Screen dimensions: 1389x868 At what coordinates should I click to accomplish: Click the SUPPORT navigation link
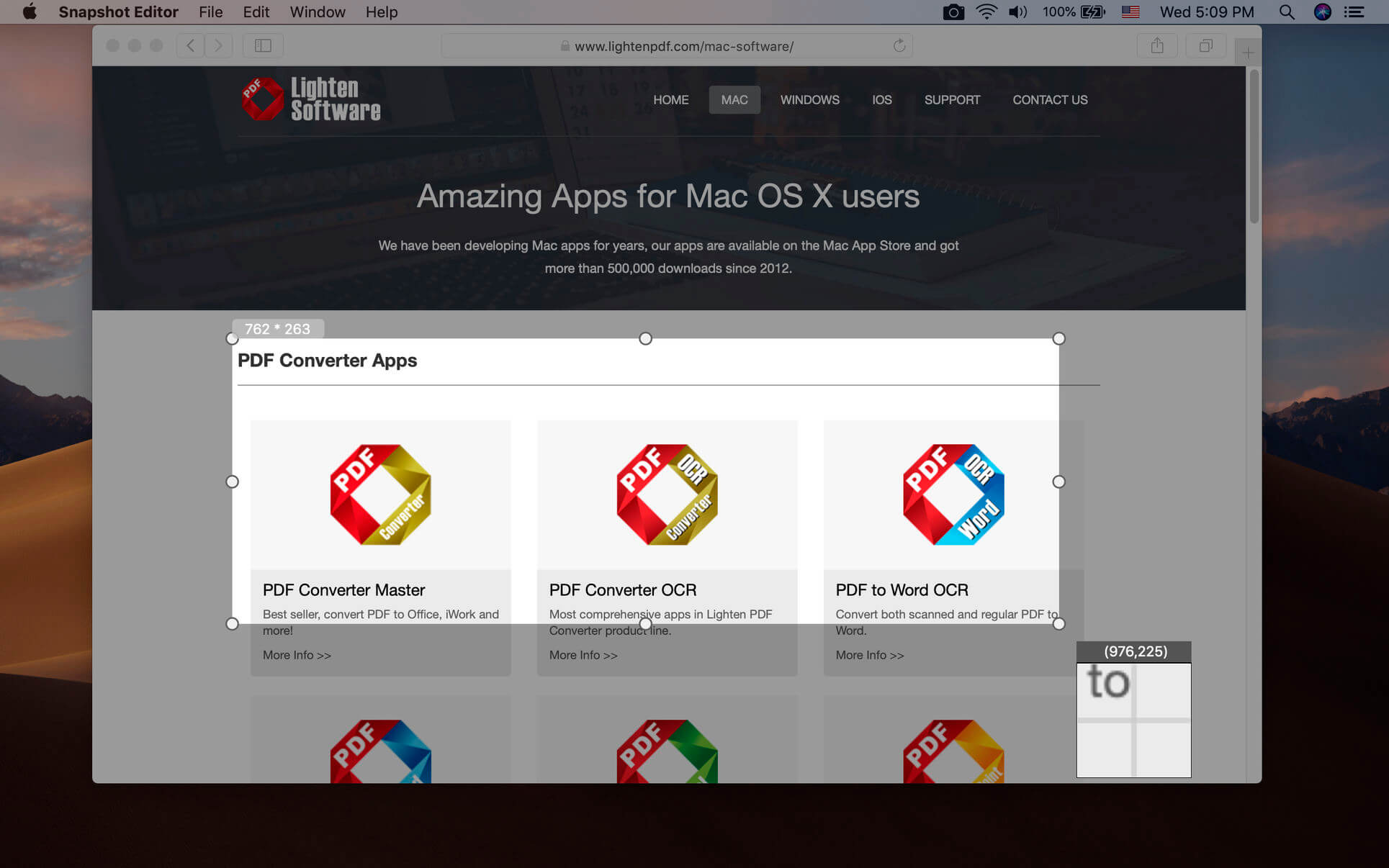[x=952, y=100]
